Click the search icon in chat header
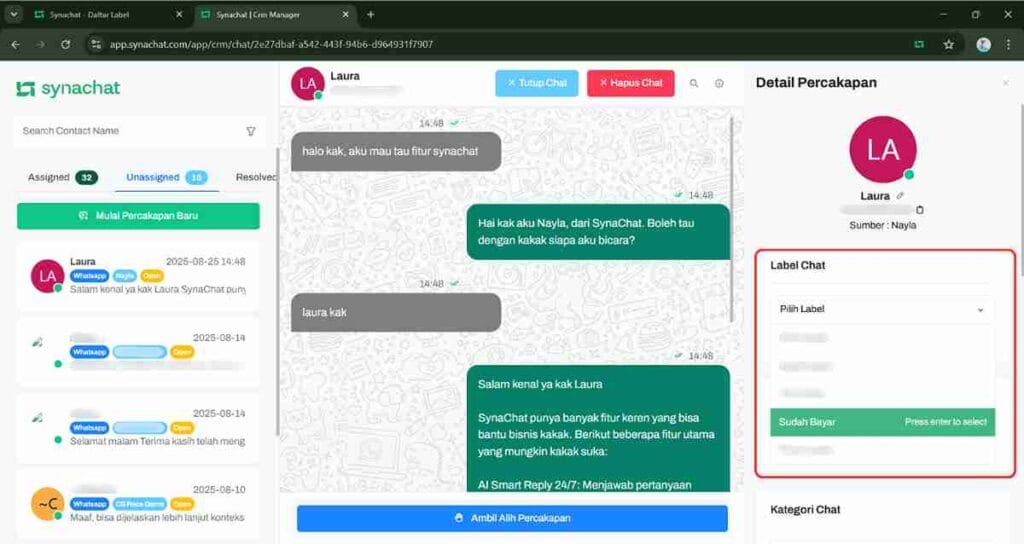Image resolution: width=1024 pixels, height=544 pixels. click(x=694, y=84)
